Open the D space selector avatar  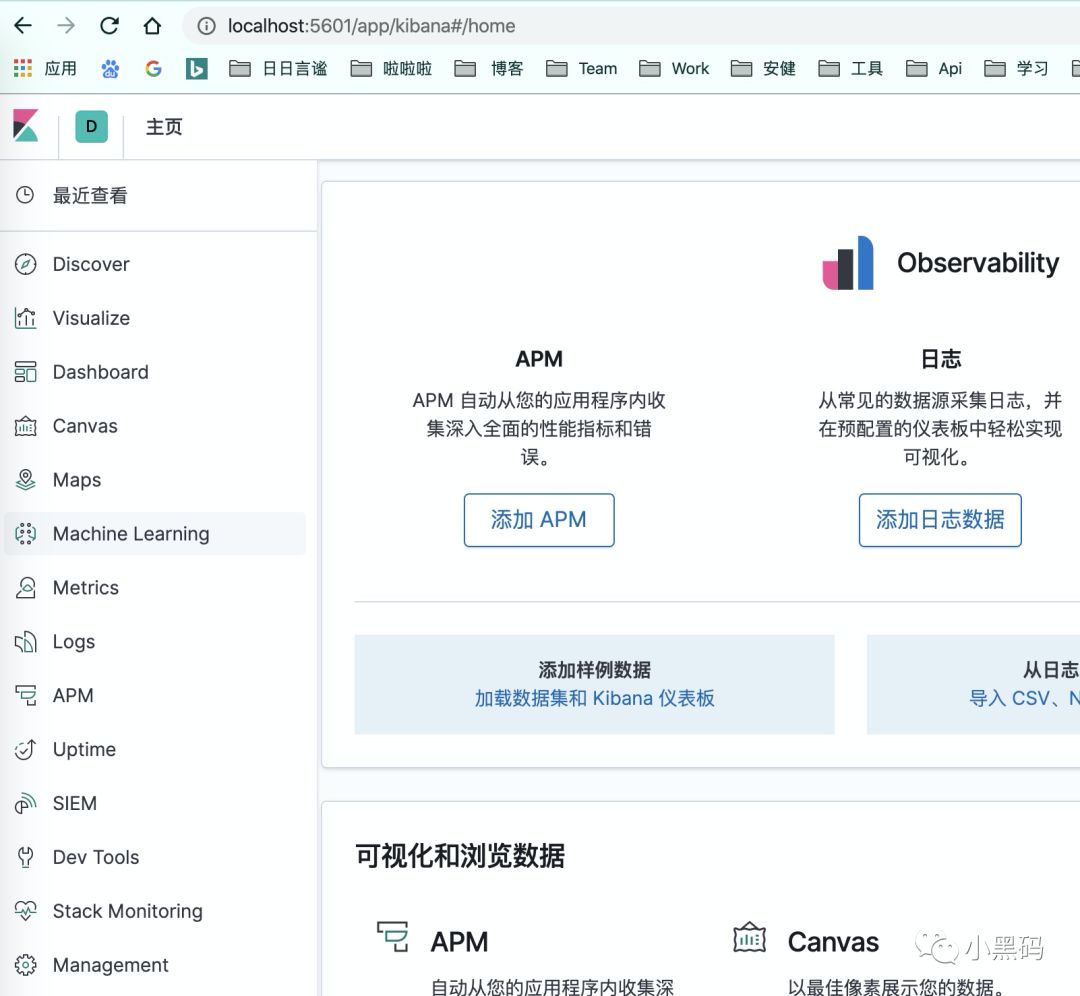pos(91,127)
